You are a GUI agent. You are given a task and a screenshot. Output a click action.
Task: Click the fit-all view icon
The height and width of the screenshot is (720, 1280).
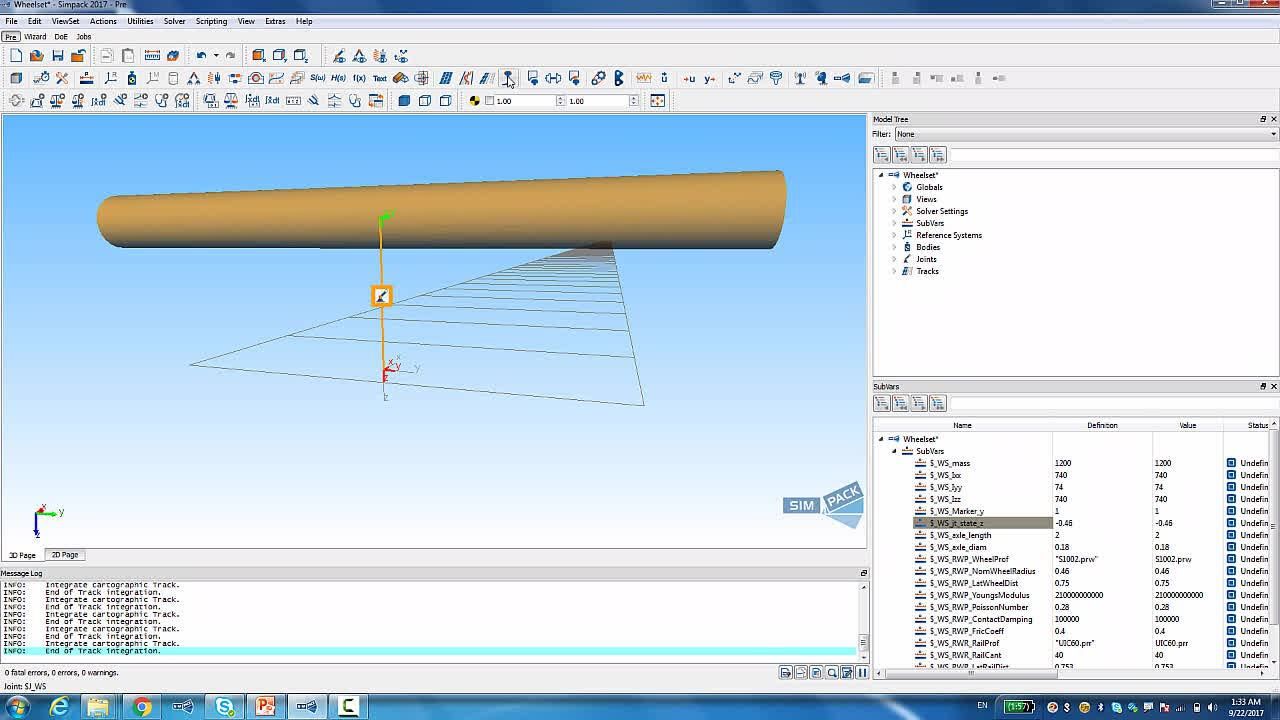click(657, 100)
